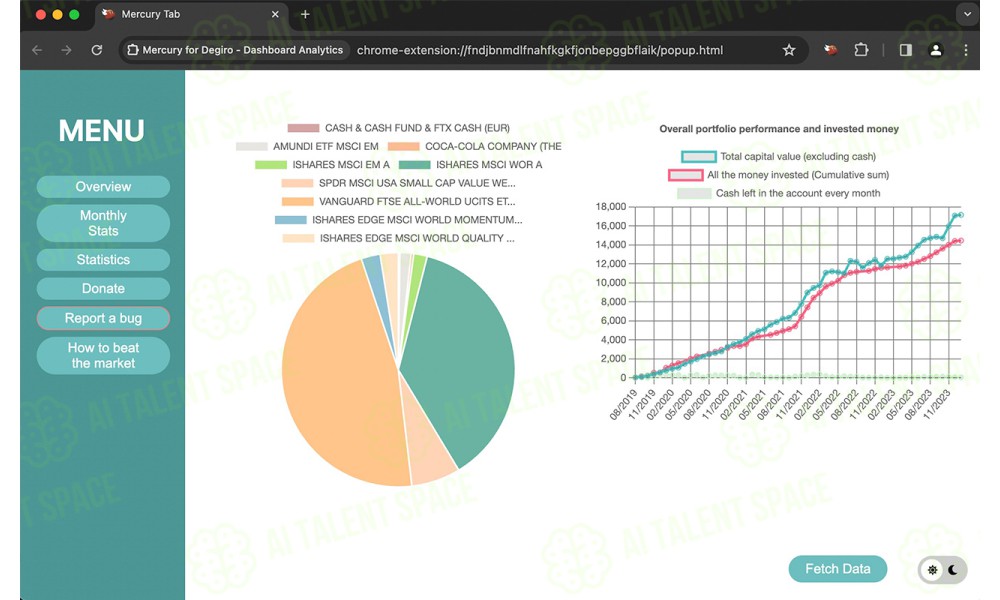
Task: Close the Mercury Tab
Action: click(x=275, y=14)
